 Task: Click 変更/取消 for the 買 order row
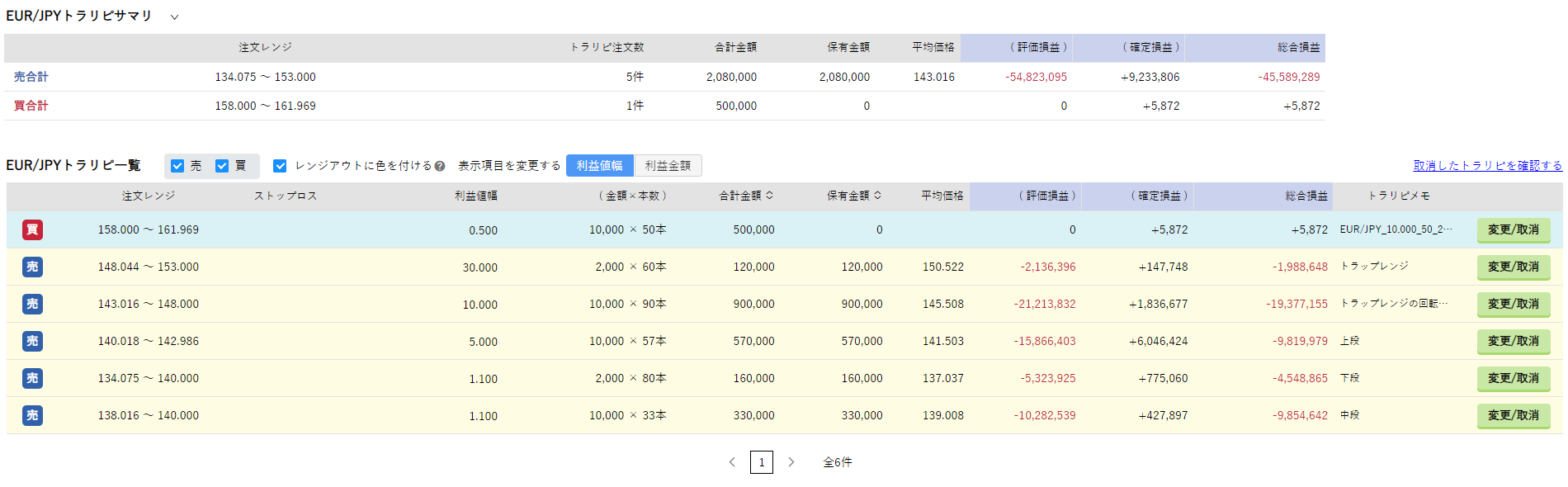pos(1513,230)
